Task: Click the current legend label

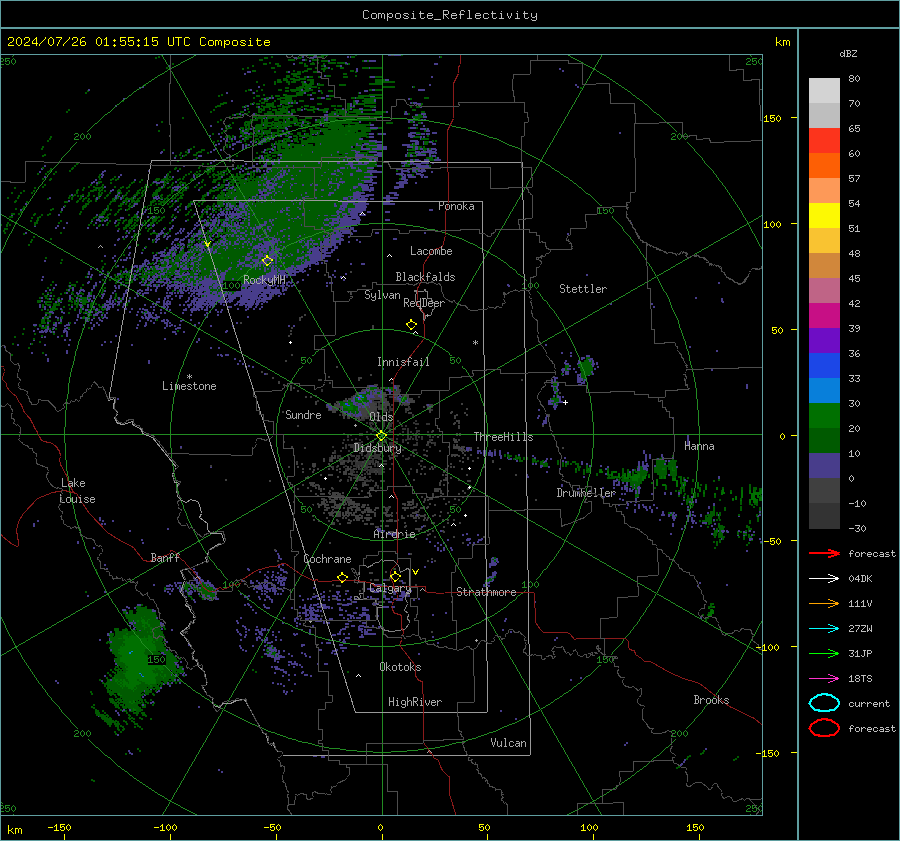Action: [x=869, y=704]
